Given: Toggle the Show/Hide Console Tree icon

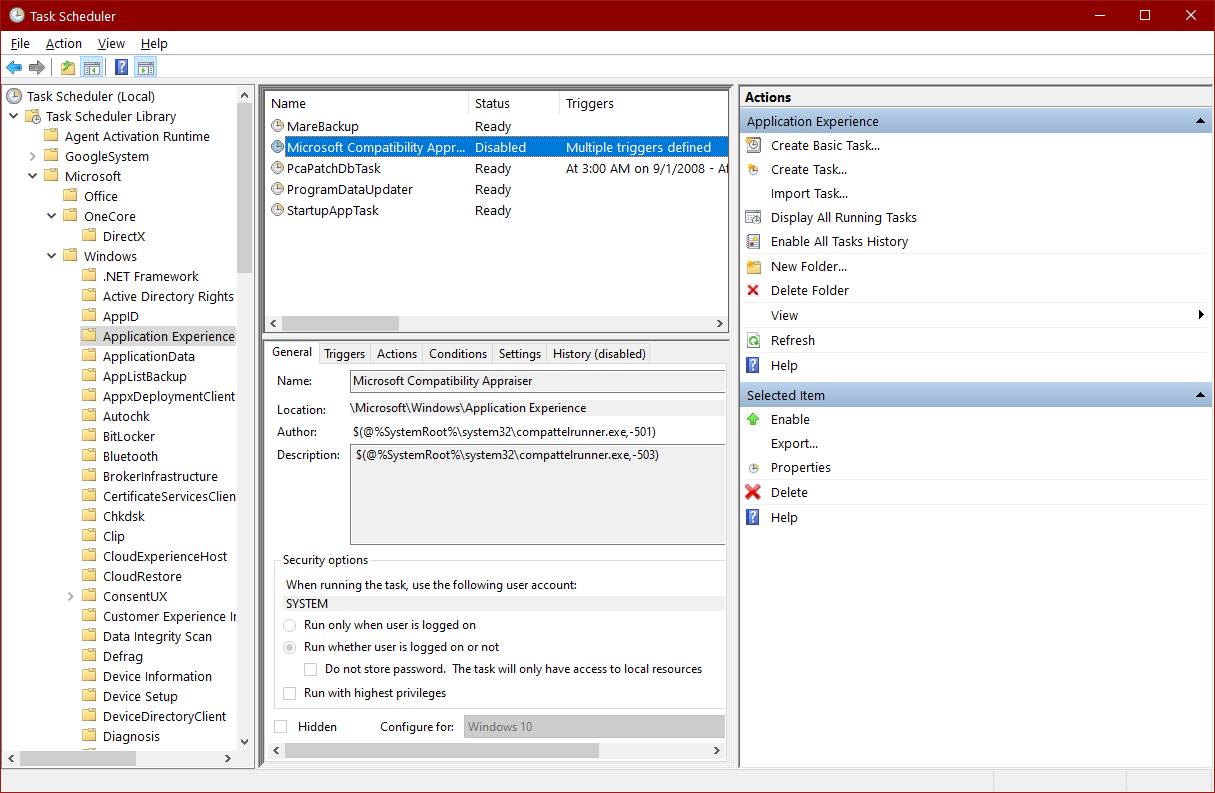Looking at the screenshot, I should click(91, 68).
